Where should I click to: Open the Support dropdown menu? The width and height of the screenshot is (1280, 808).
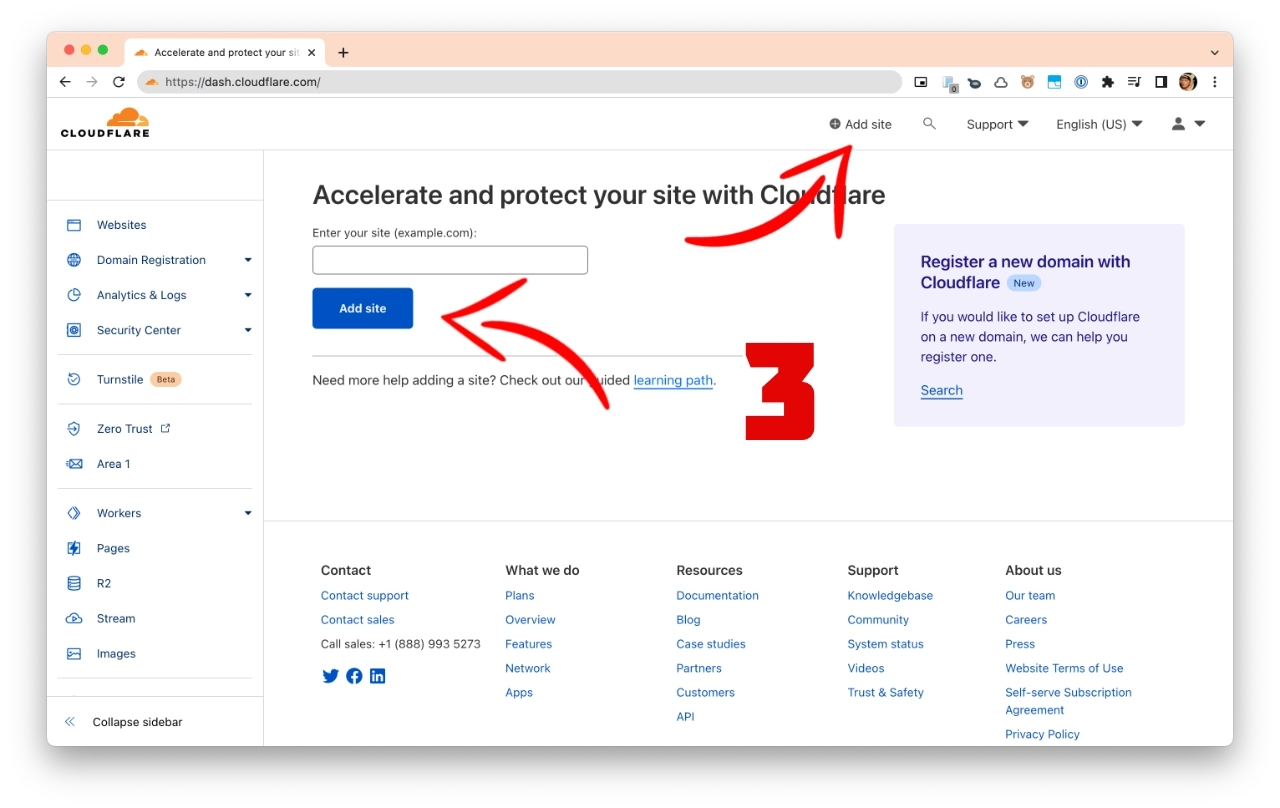(x=997, y=124)
